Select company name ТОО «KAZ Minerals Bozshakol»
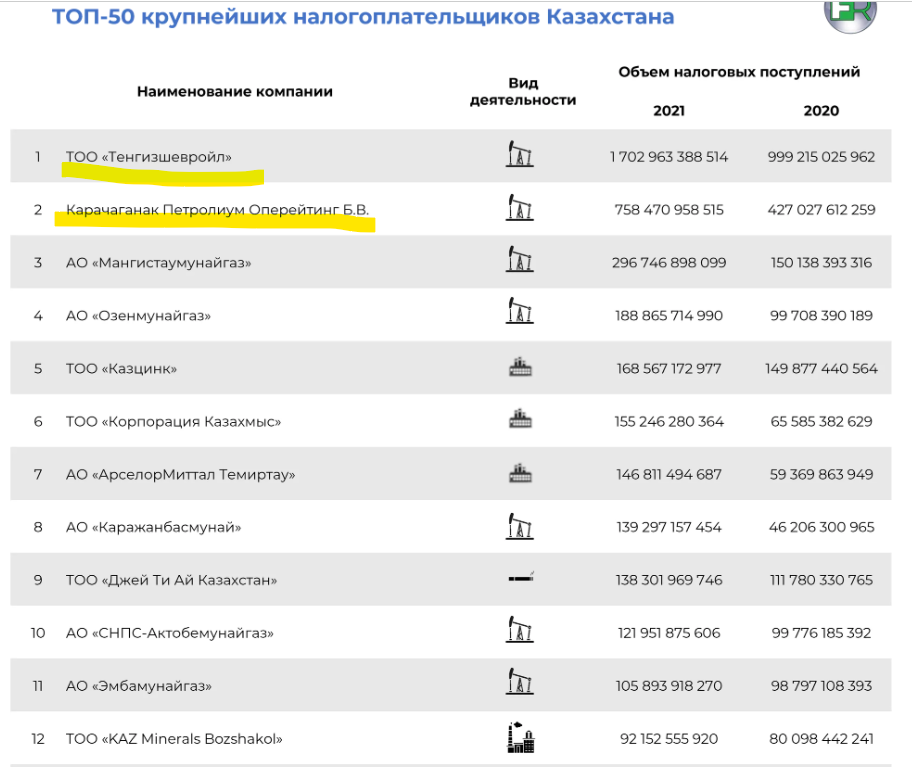This screenshot has height=767, width=912. (x=174, y=739)
